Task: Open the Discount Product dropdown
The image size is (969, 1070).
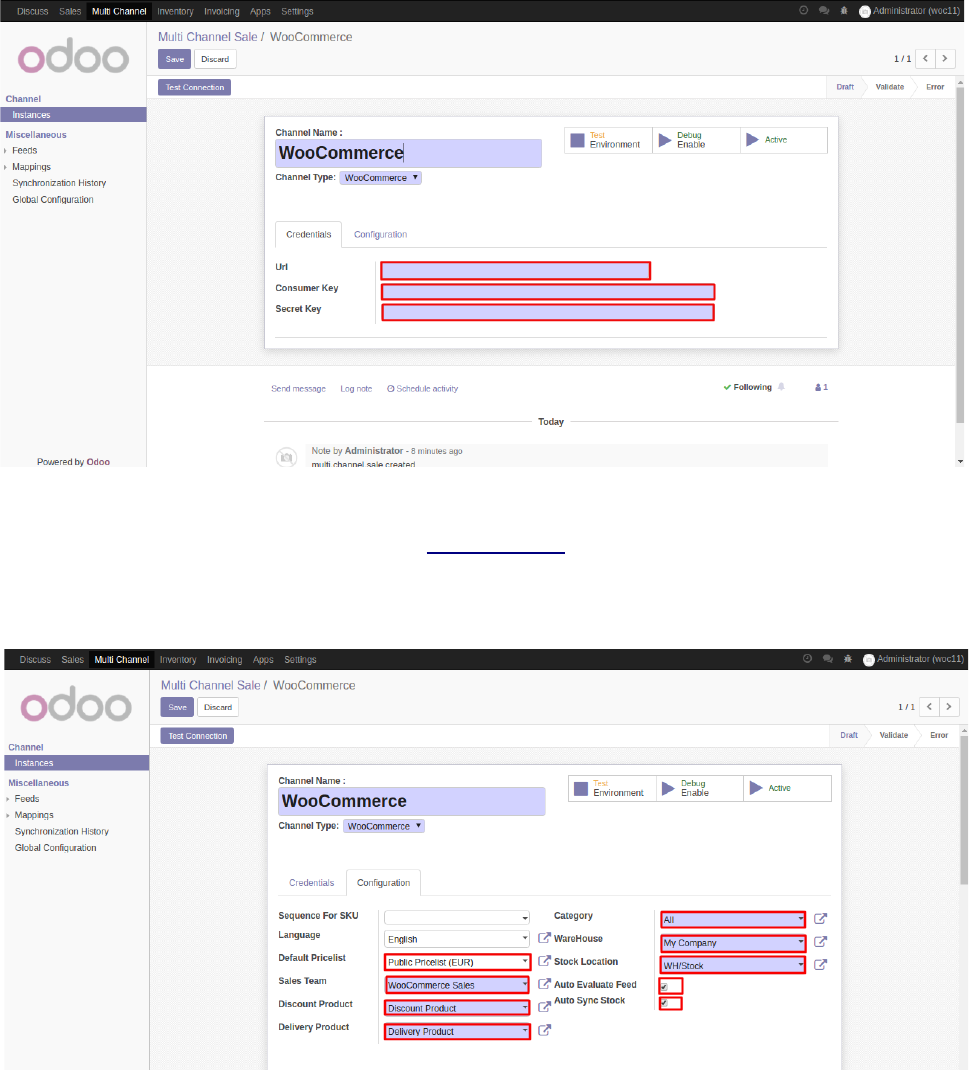Action: [457, 1008]
